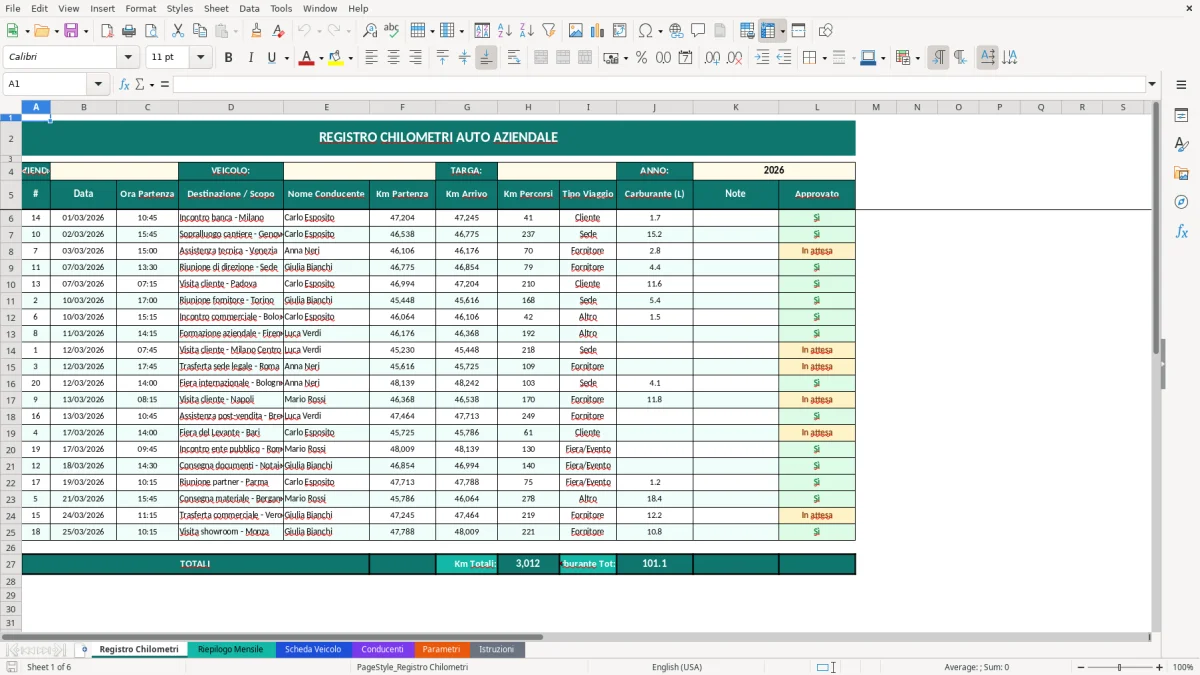
Task: Open Conditional Formatting dropdown arrow
Action: [x=917, y=58]
